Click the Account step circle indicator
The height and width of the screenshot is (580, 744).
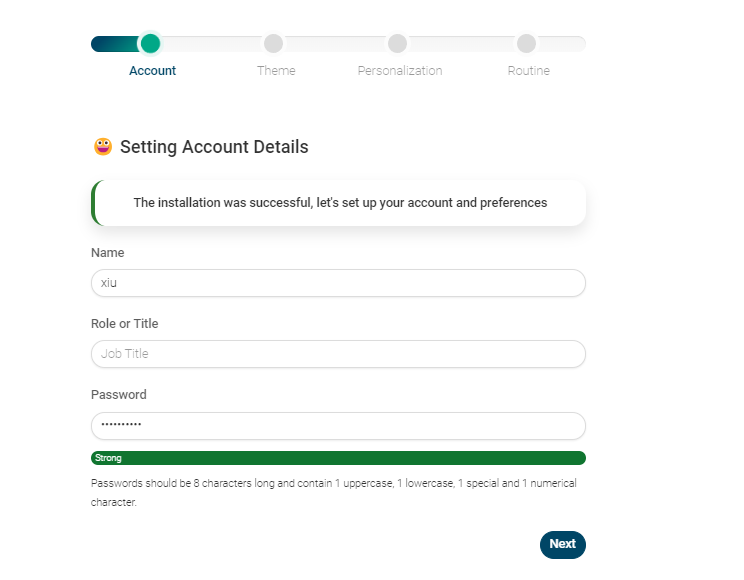(150, 43)
